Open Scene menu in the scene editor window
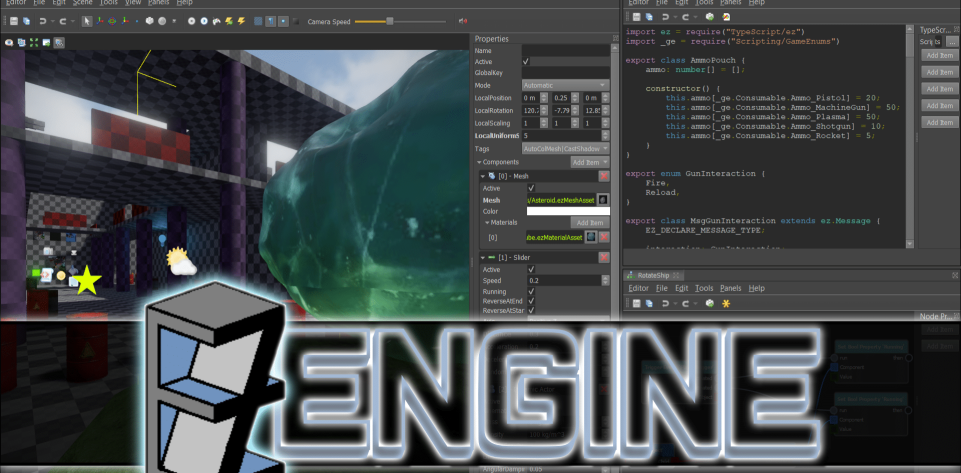961x473 pixels. [x=82, y=2]
